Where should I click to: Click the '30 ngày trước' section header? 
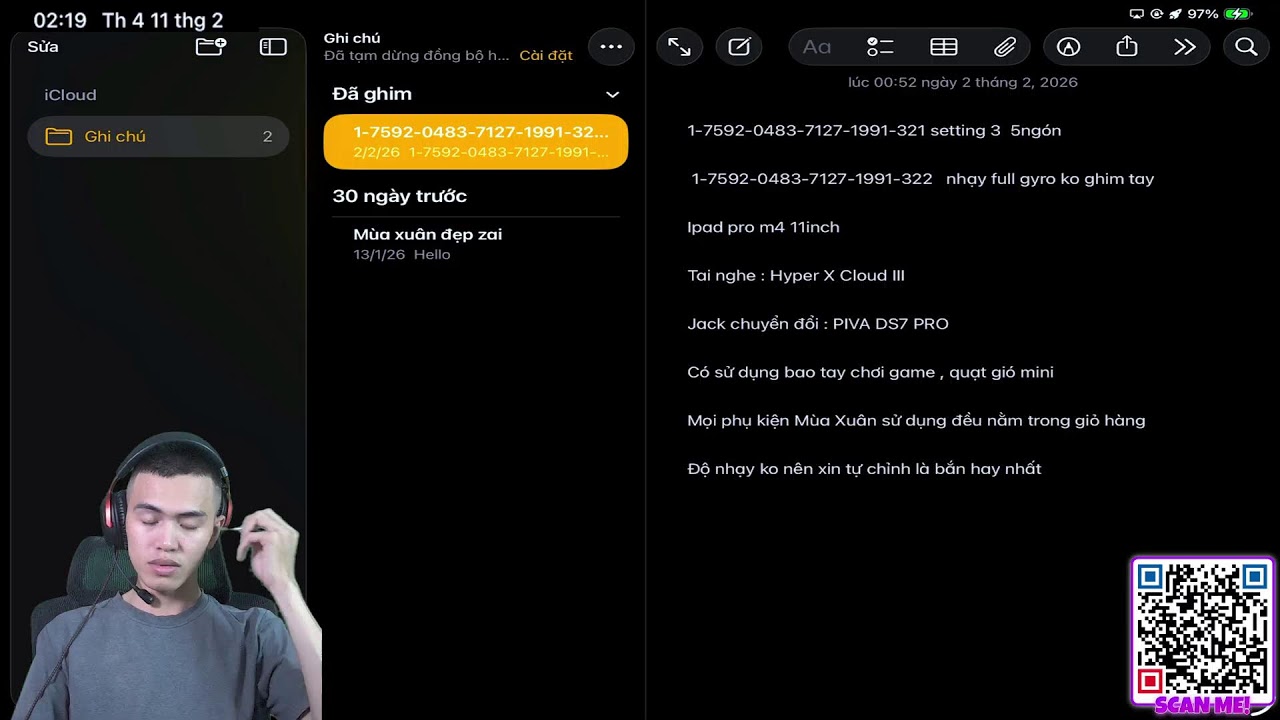pyautogui.click(x=400, y=196)
